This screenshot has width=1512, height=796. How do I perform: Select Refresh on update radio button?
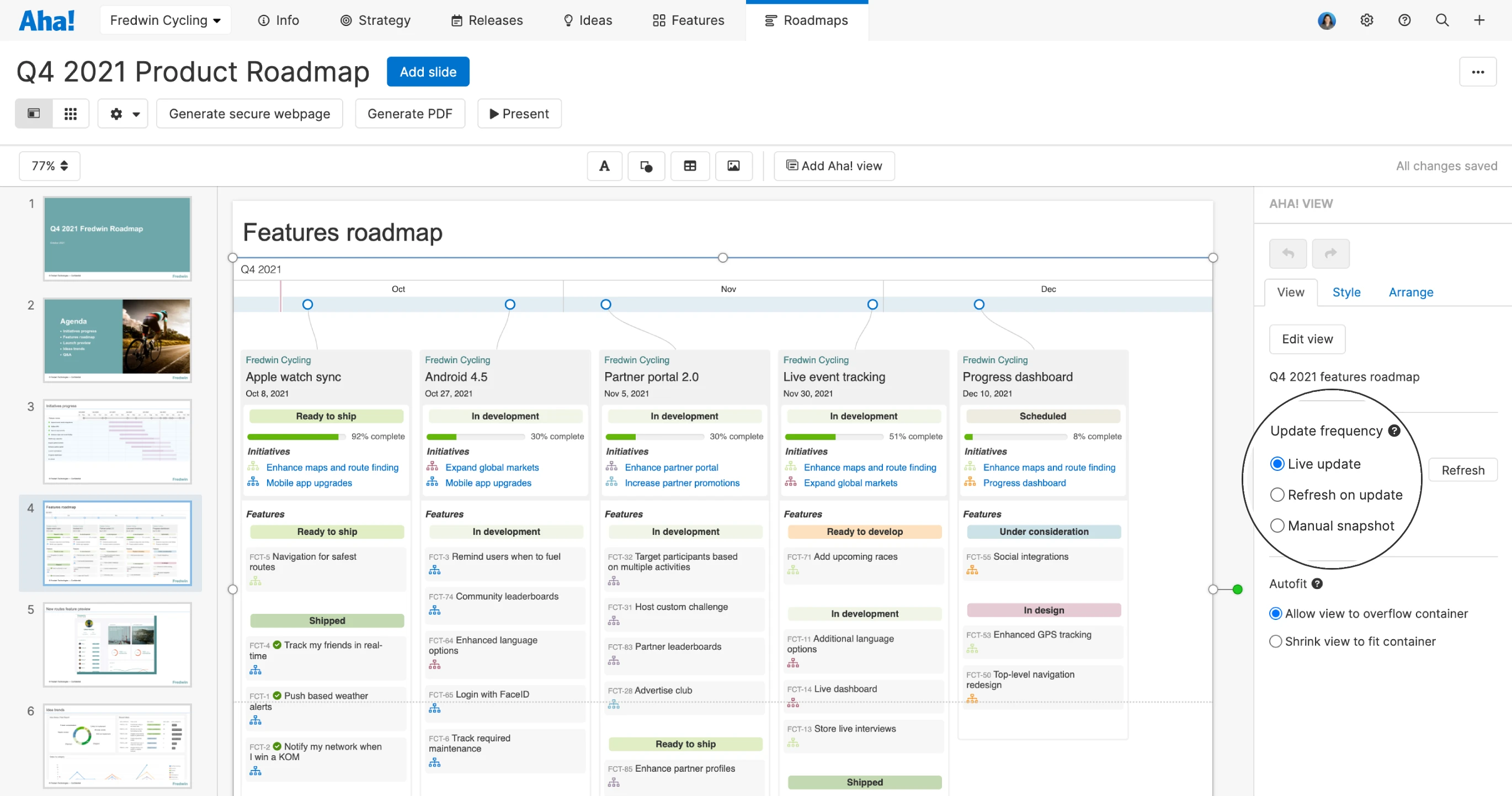pyautogui.click(x=1277, y=495)
